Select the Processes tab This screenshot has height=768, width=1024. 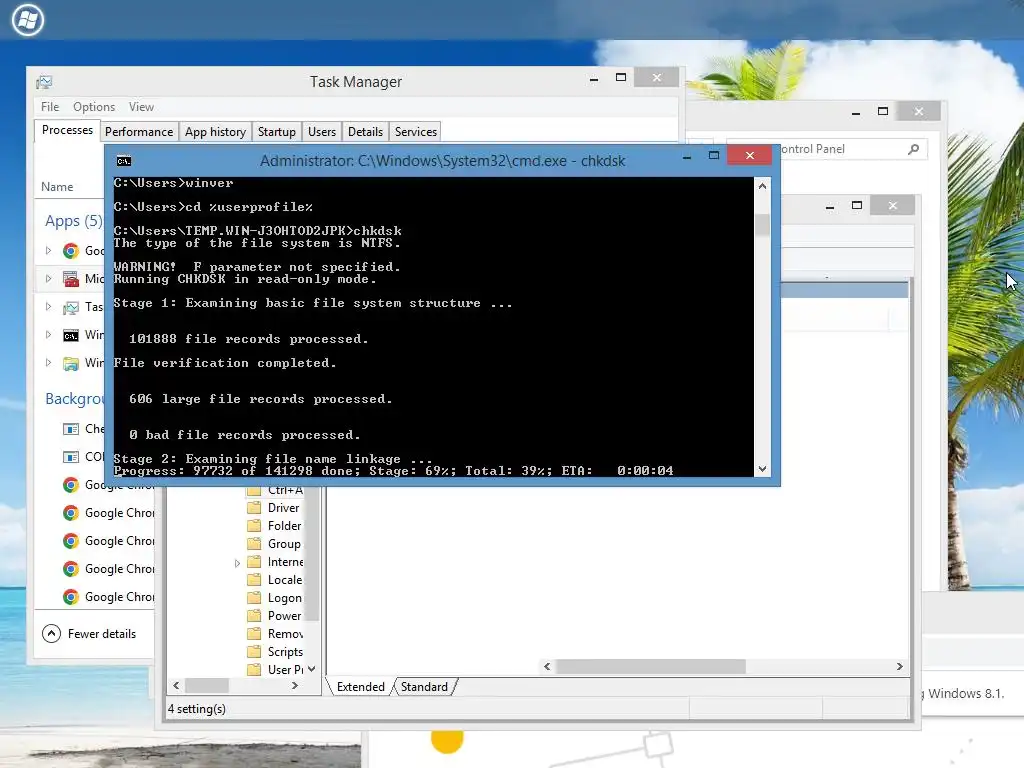[x=67, y=130]
